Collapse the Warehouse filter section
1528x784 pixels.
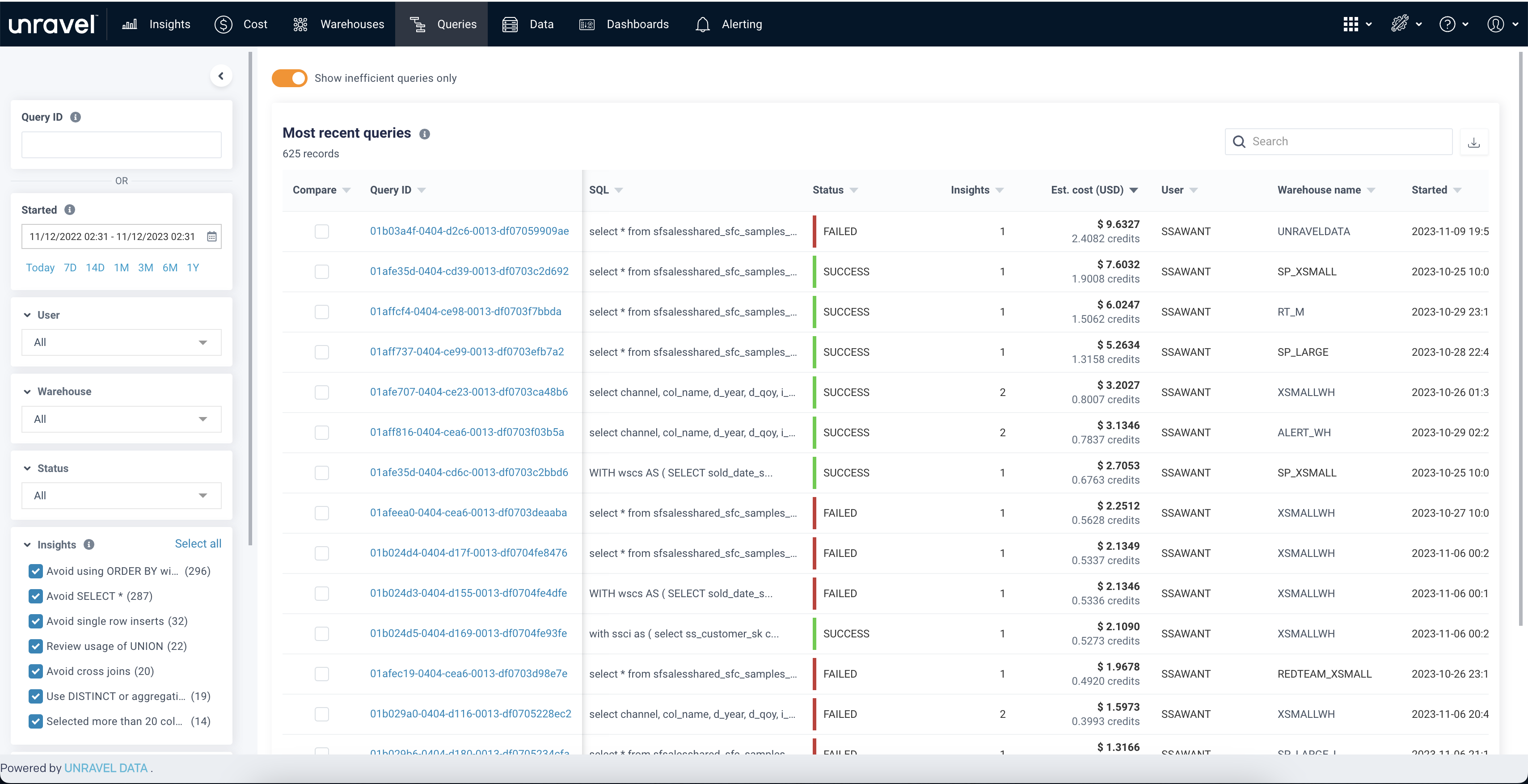tap(27, 392)
